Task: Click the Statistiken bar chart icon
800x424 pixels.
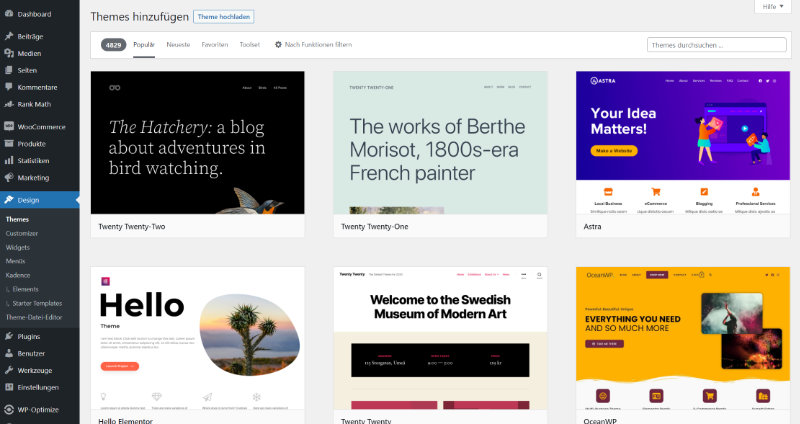Action: [x=9, y=160]
